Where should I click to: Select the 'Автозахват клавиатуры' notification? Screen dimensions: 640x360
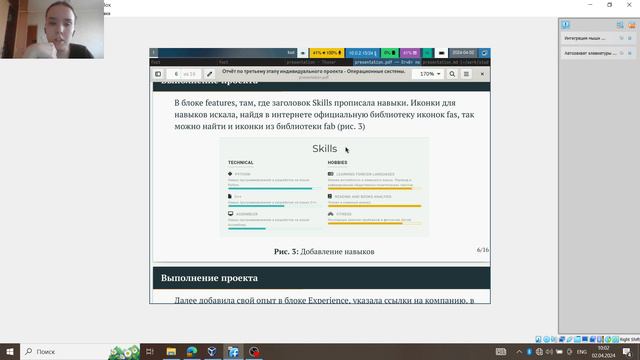[x=598, y=53]
